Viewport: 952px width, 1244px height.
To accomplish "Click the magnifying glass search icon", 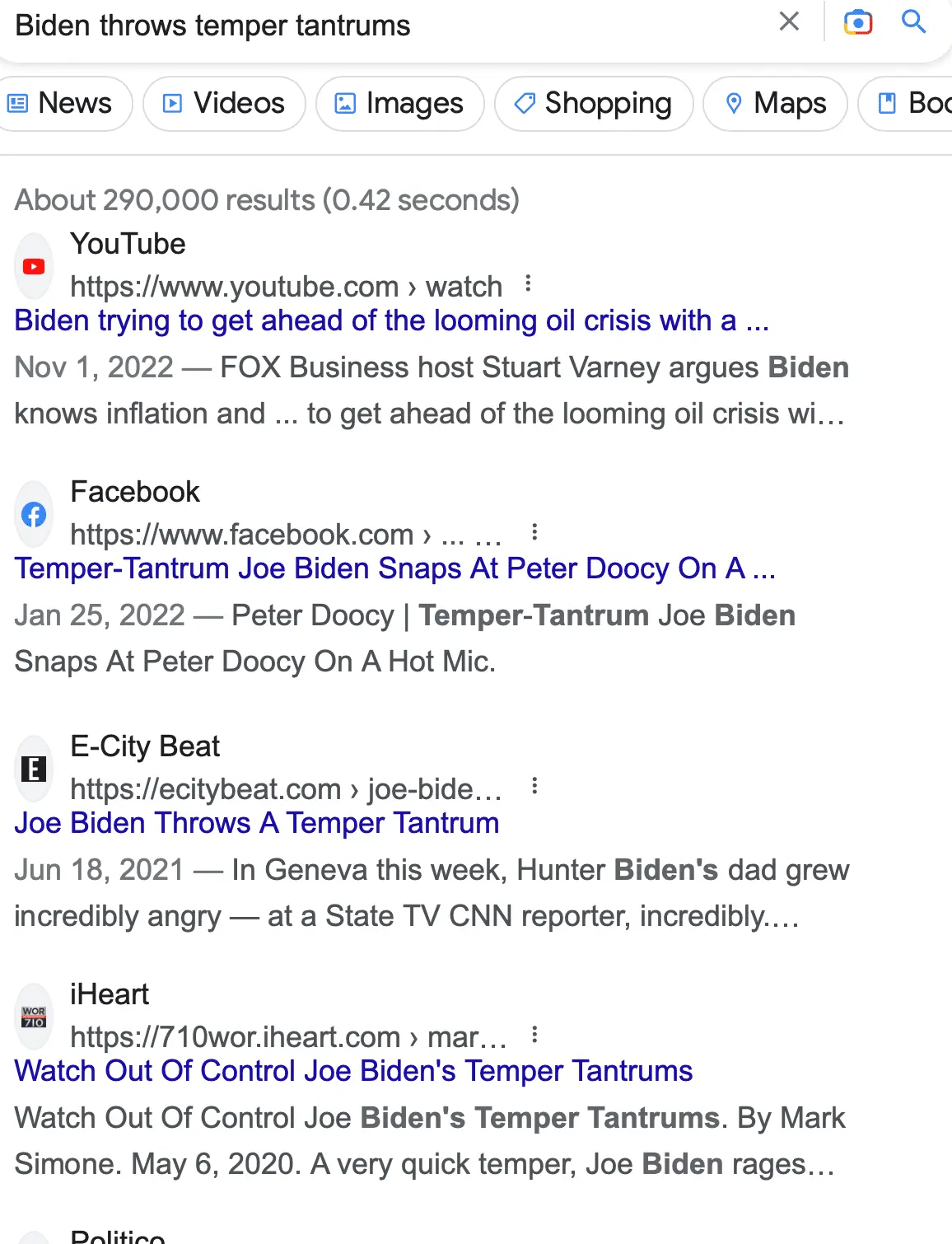I will point(913,22).
